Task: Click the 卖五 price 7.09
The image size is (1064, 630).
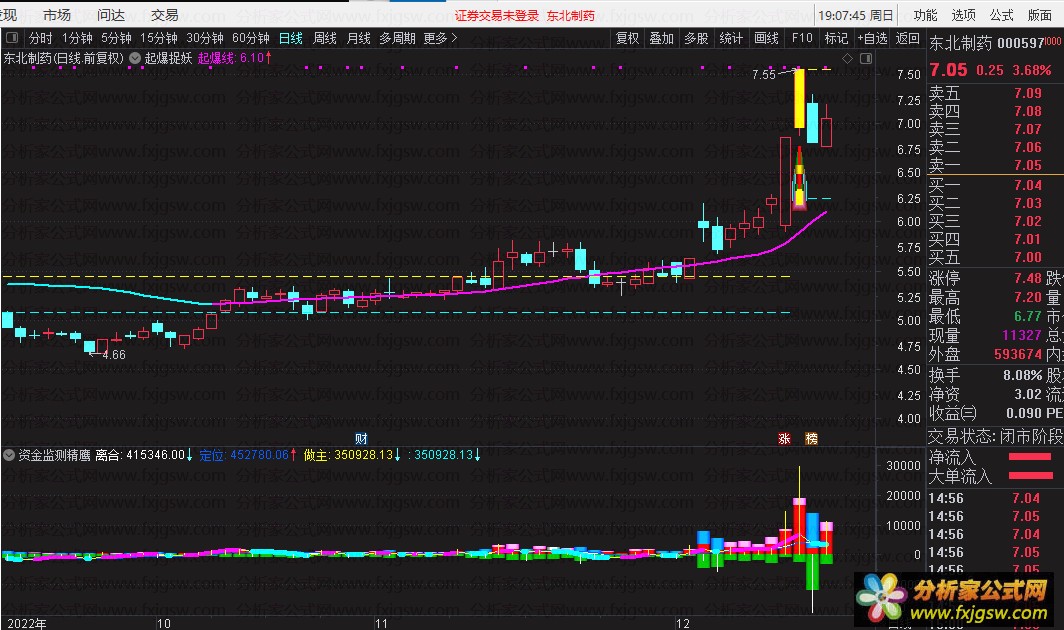Action: coord(1027,93)
